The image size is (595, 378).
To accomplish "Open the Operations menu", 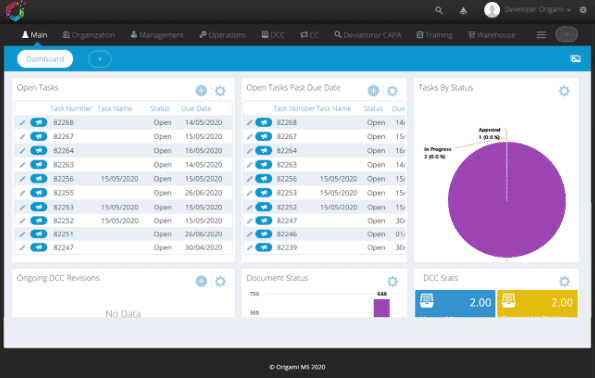I will (x=222, y=35).
